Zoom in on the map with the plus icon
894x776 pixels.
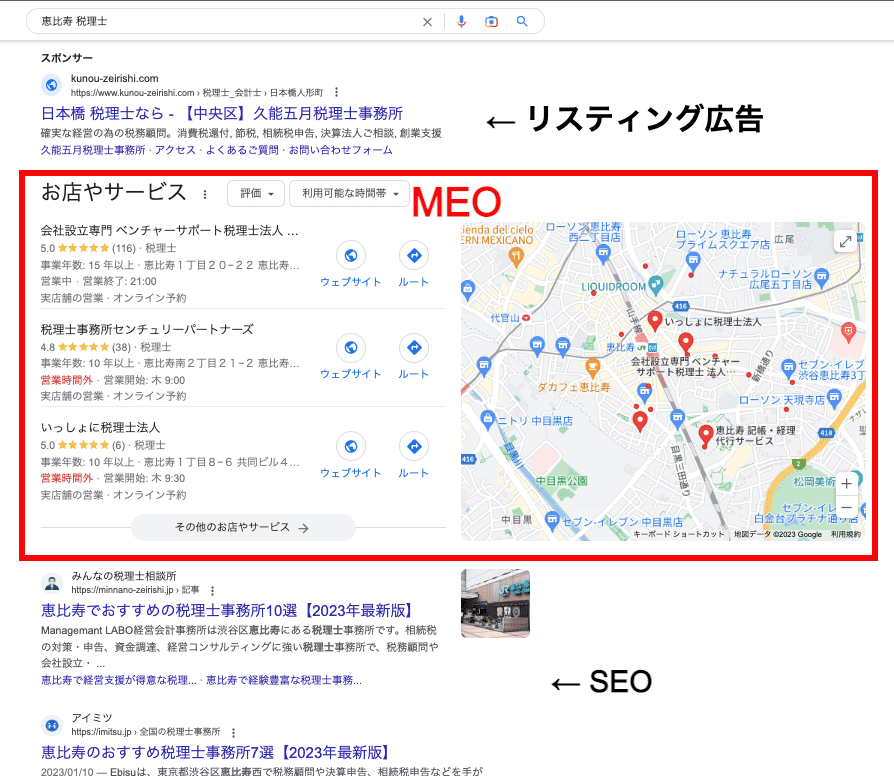[x=845, y=483]
